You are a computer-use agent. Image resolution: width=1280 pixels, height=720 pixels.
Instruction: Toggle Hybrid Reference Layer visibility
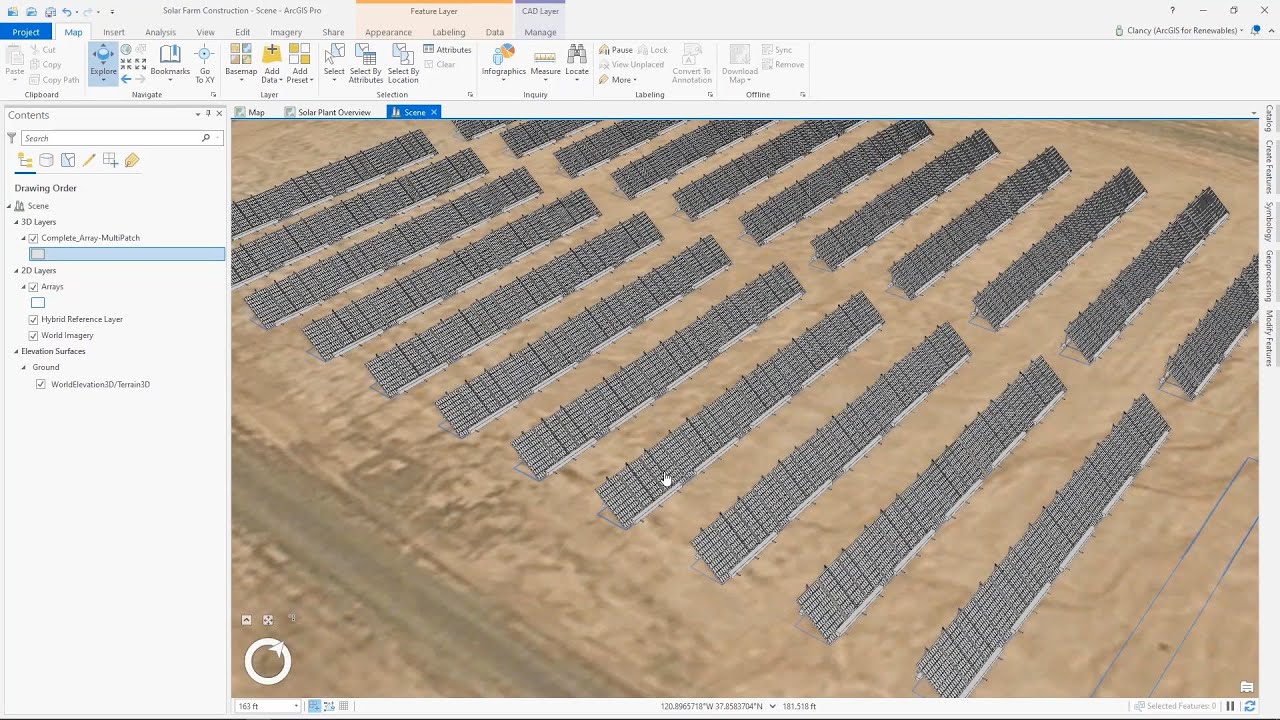click(34, 319)
